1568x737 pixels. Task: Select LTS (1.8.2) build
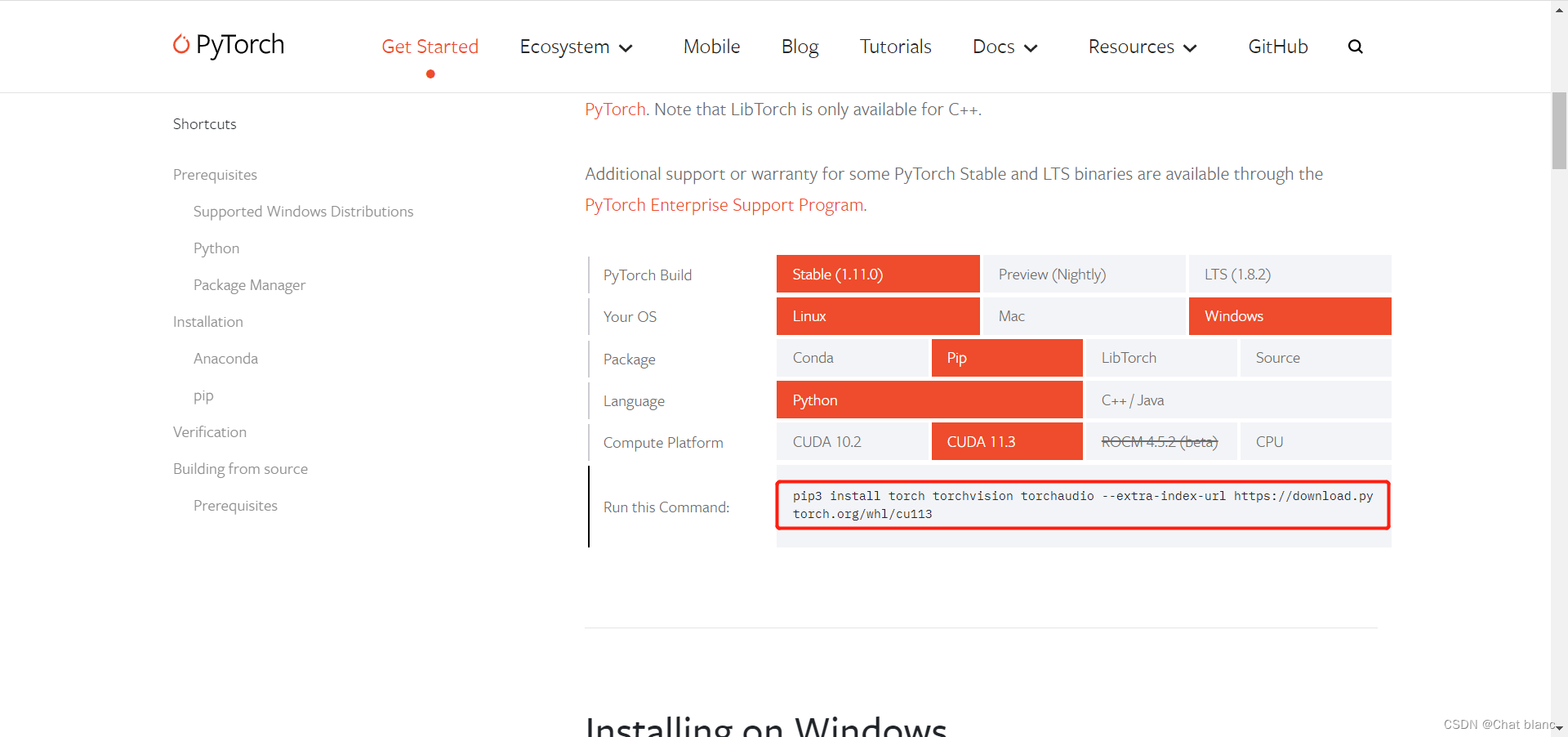click(1290, 274)
